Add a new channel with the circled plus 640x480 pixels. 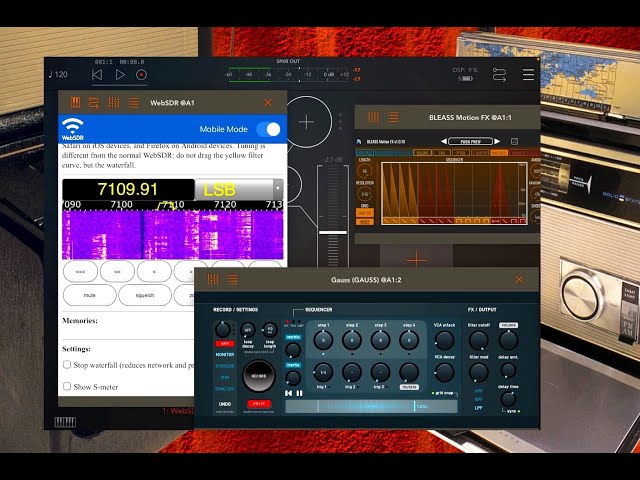pos(306,122)
